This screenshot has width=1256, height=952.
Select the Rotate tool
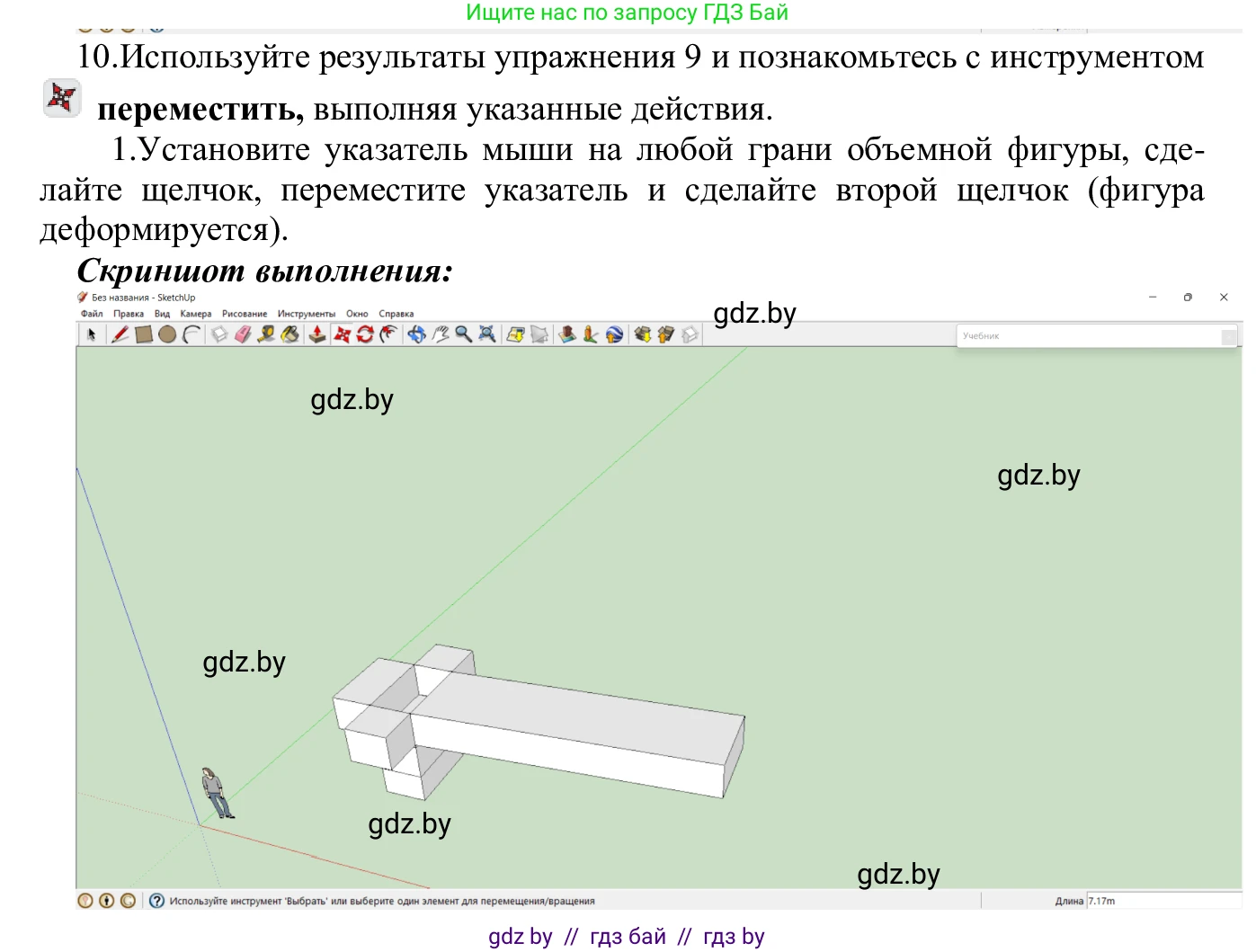click(364, 334)
